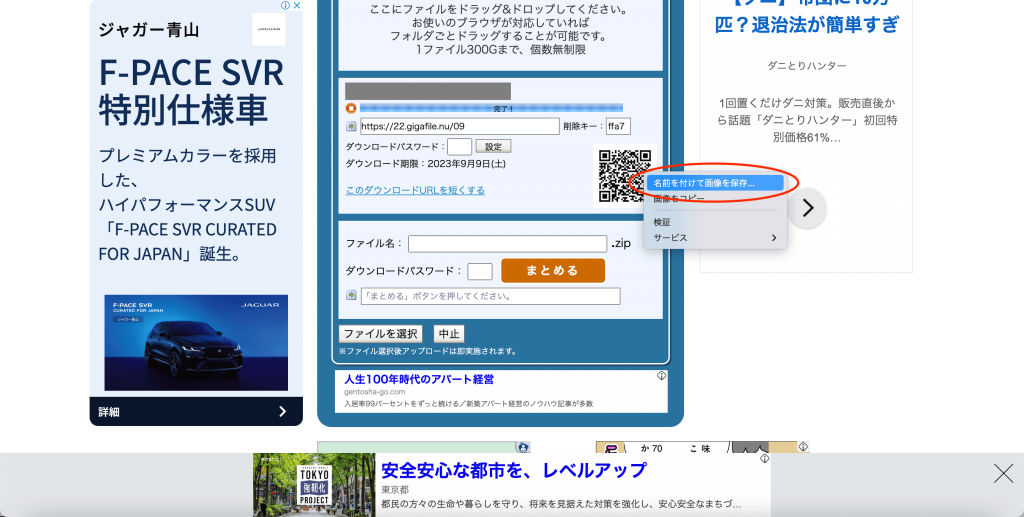Click the greyed-out uploaded file name bar
1024x517 pixels.
(x=428, y=91)
